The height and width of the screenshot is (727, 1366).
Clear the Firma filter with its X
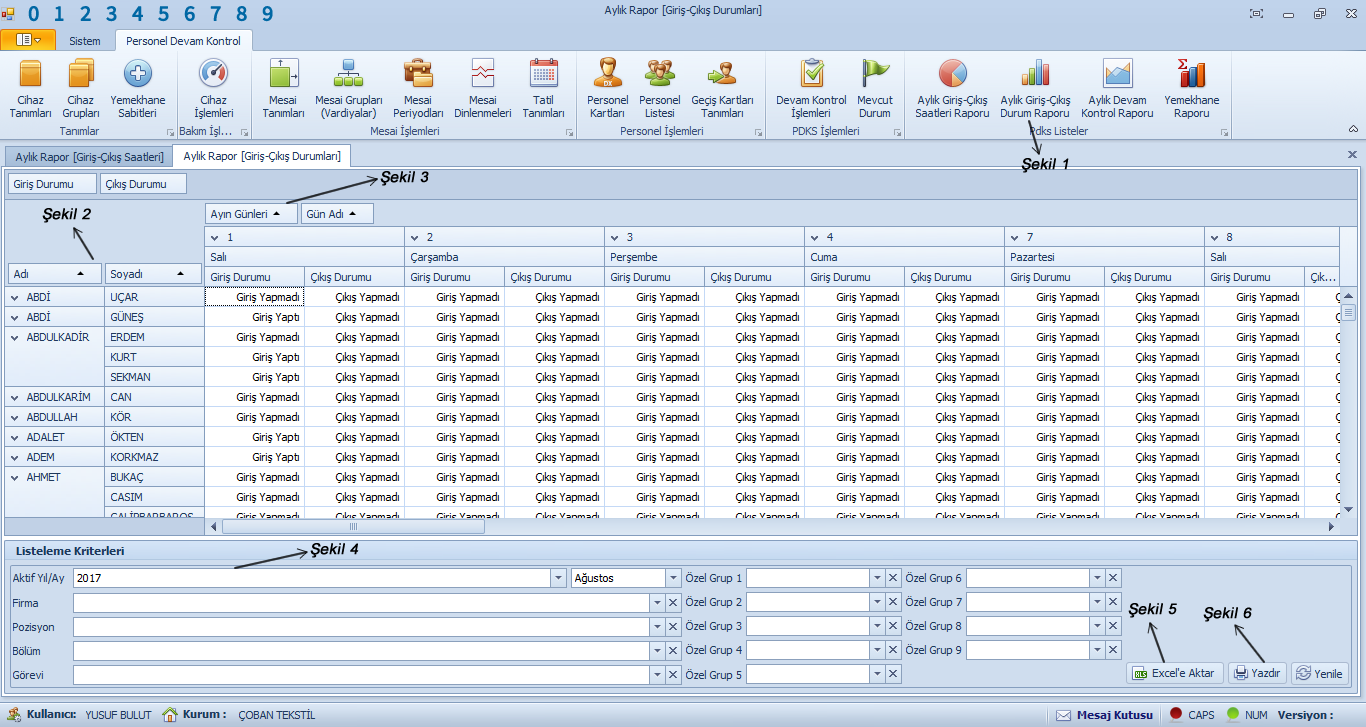click(x=673, y=602)
